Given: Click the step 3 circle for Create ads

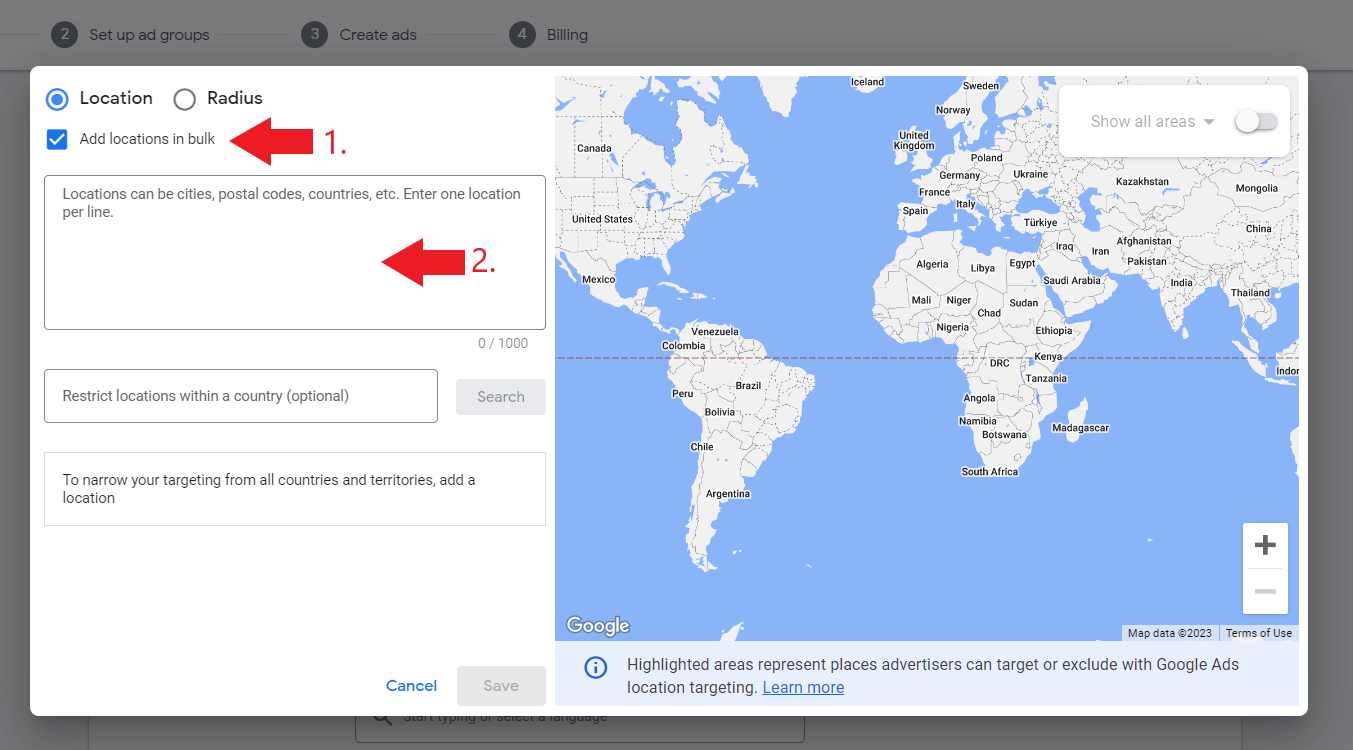Looking at the screenshot, I should click(x=314, y=34).
